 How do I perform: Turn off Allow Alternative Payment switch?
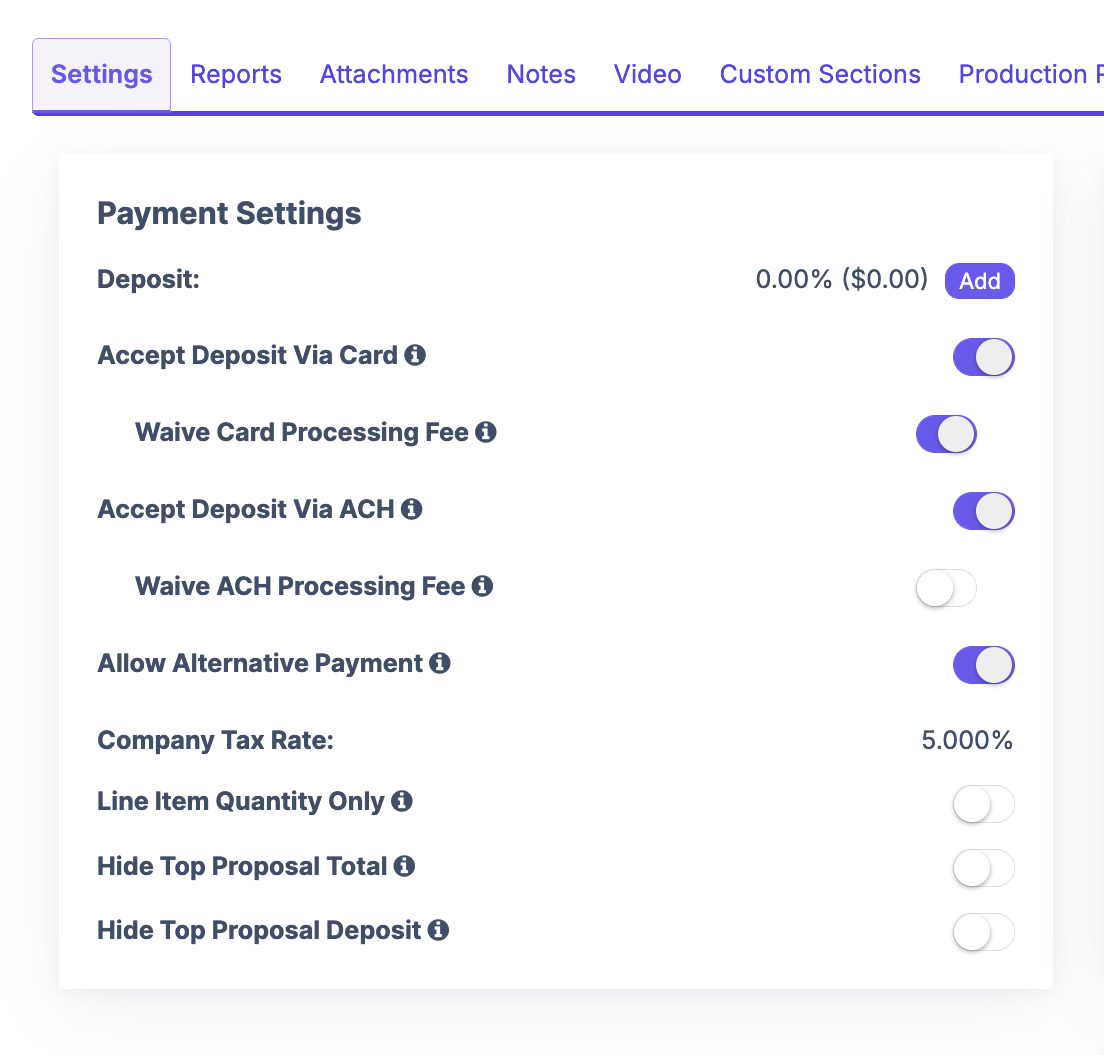983,665
